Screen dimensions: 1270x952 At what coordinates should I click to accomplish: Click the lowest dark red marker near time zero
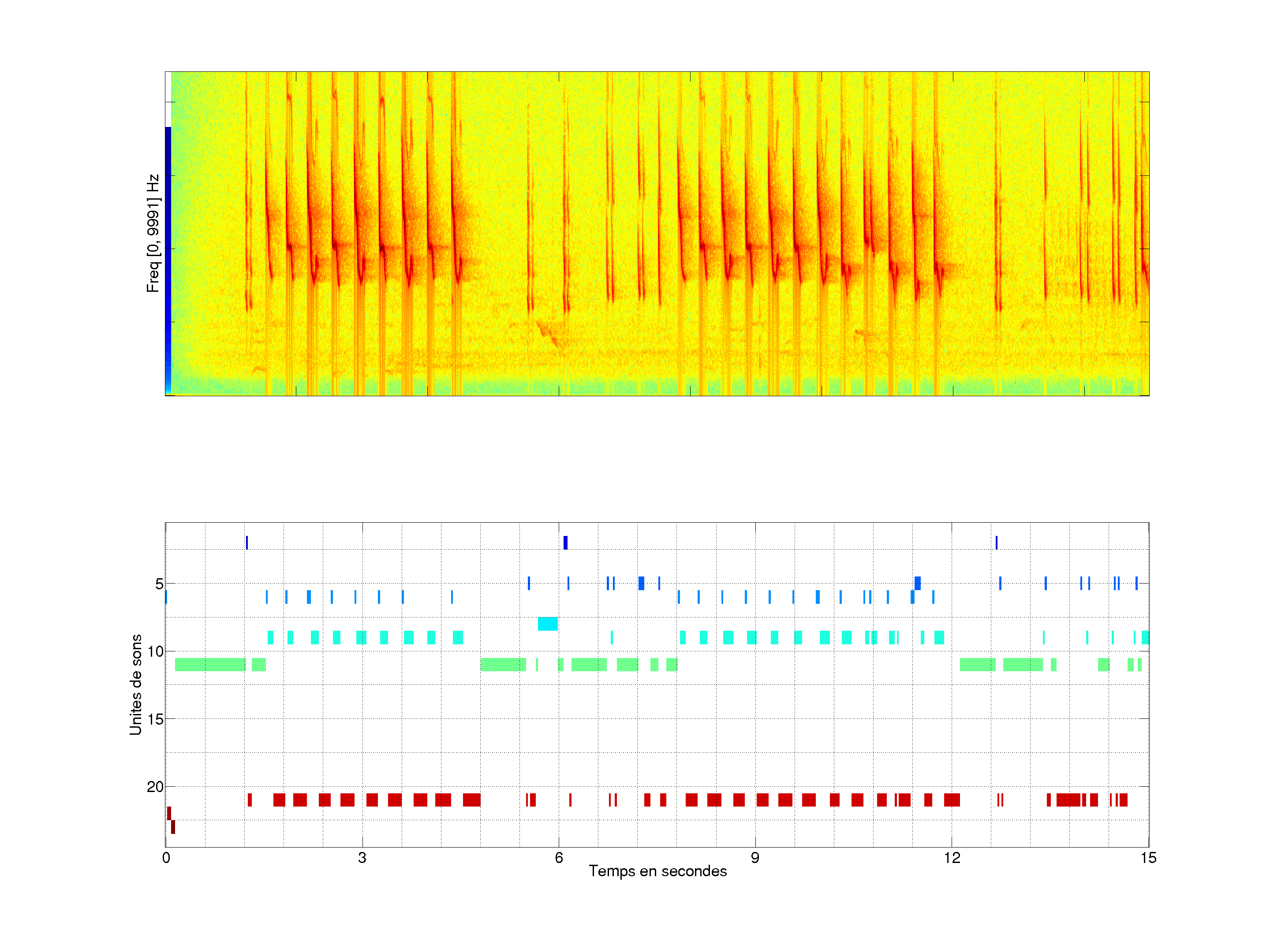pyautogui.click(x=173, y=827)
